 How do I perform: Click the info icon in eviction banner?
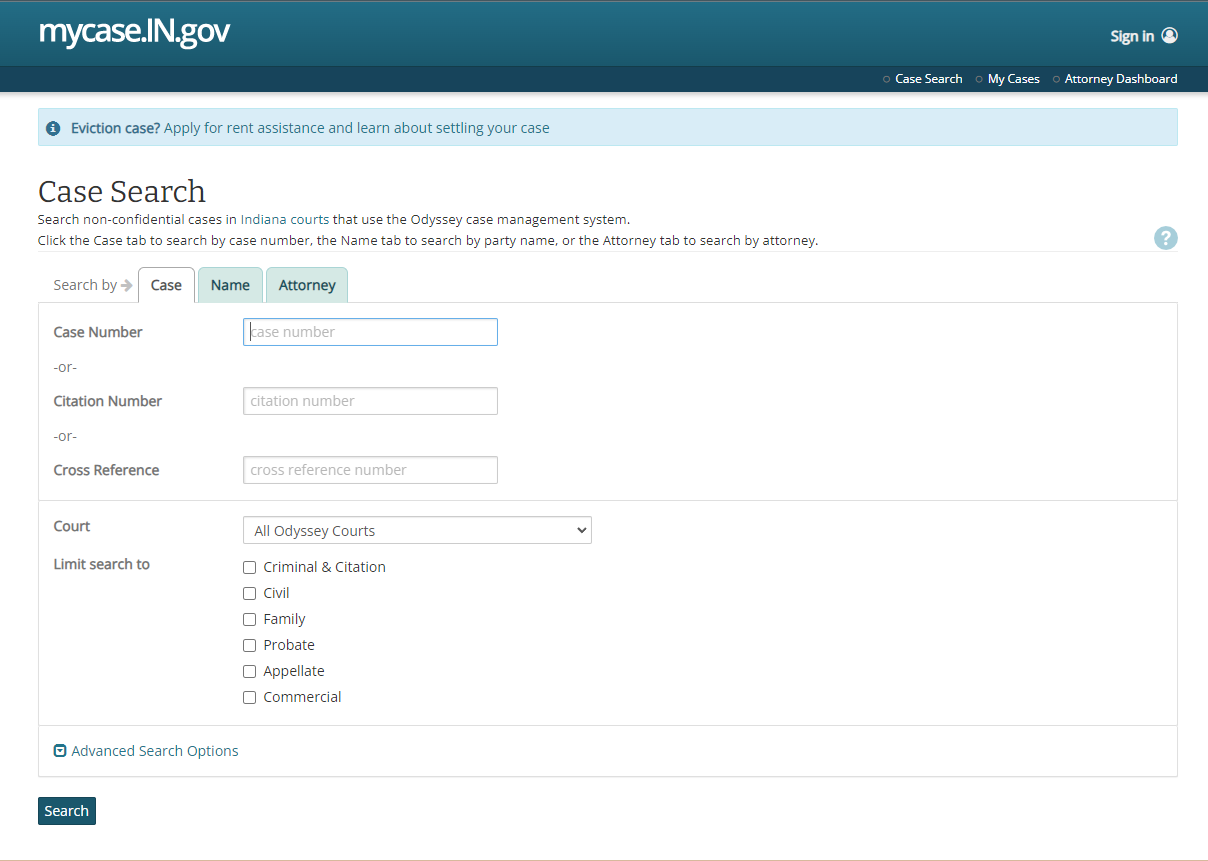54,128
